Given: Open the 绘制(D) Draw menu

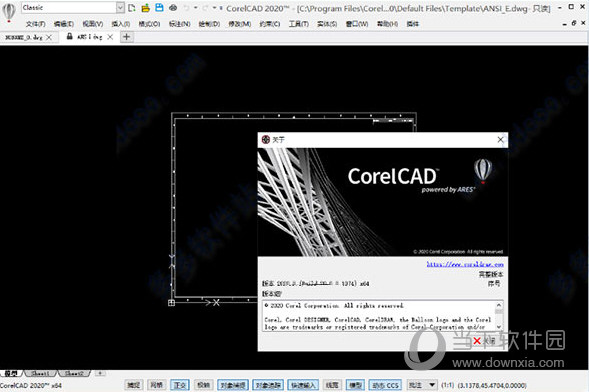Looking at the screenshot, I should [209, 24].
